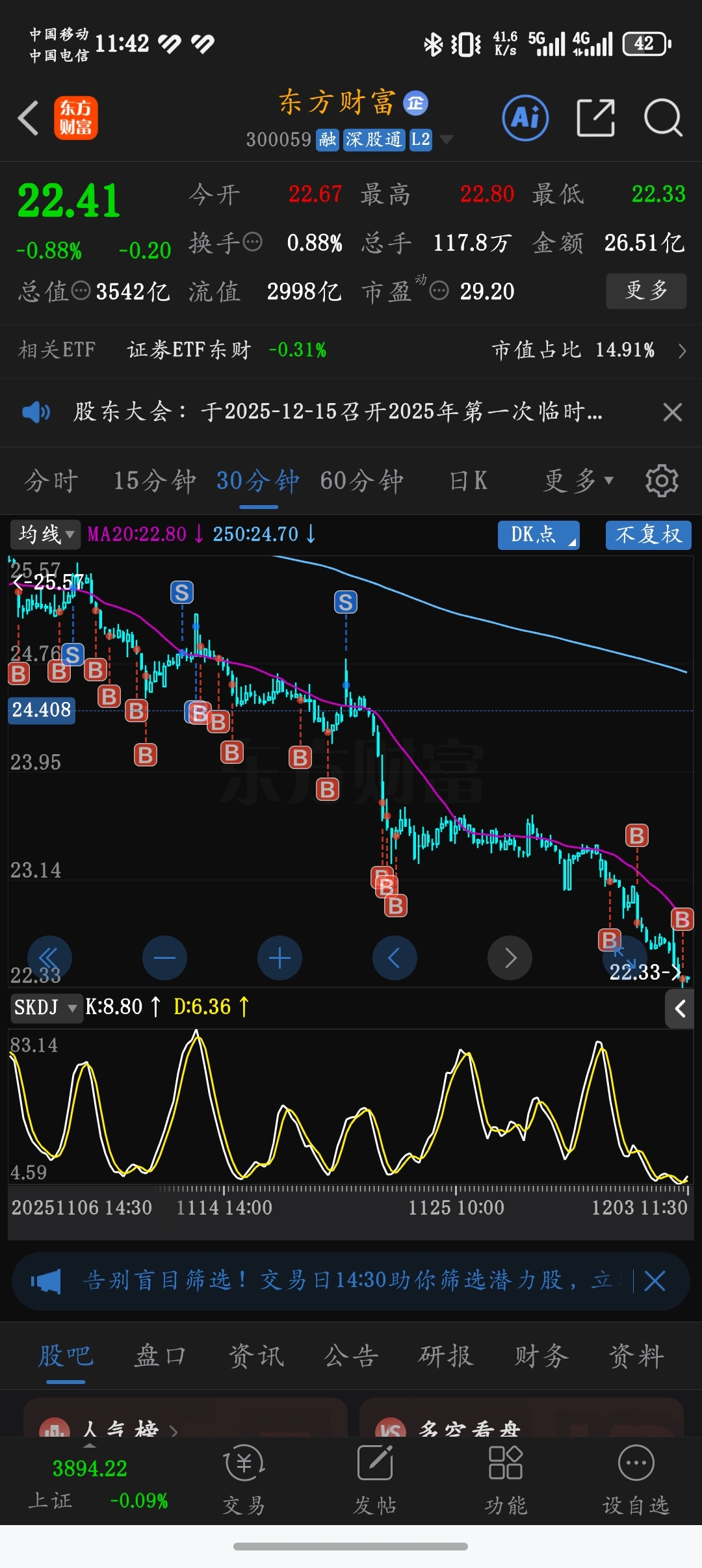Expand the index bar caret above 上证
This screenshot has width=702, height=1568.
pyautogui.click(x=90, y=1444)
